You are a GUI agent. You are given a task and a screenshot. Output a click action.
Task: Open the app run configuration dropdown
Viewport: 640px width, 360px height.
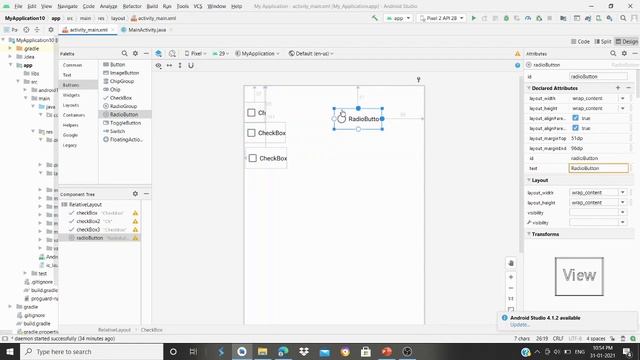click(398, 18)
